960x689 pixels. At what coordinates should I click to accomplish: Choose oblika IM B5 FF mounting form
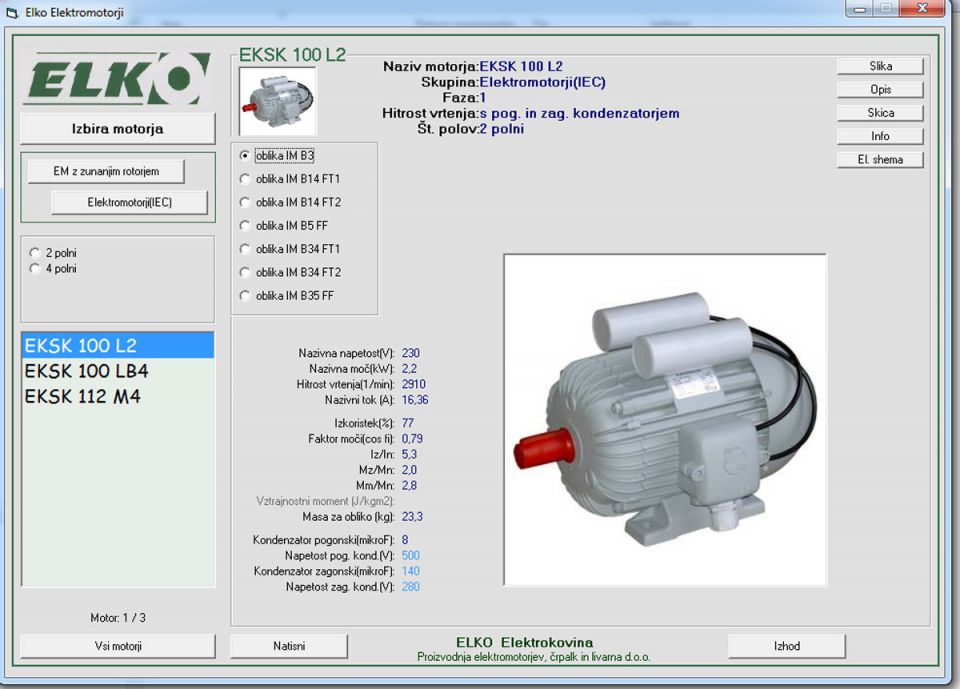(x=245, y=225)
